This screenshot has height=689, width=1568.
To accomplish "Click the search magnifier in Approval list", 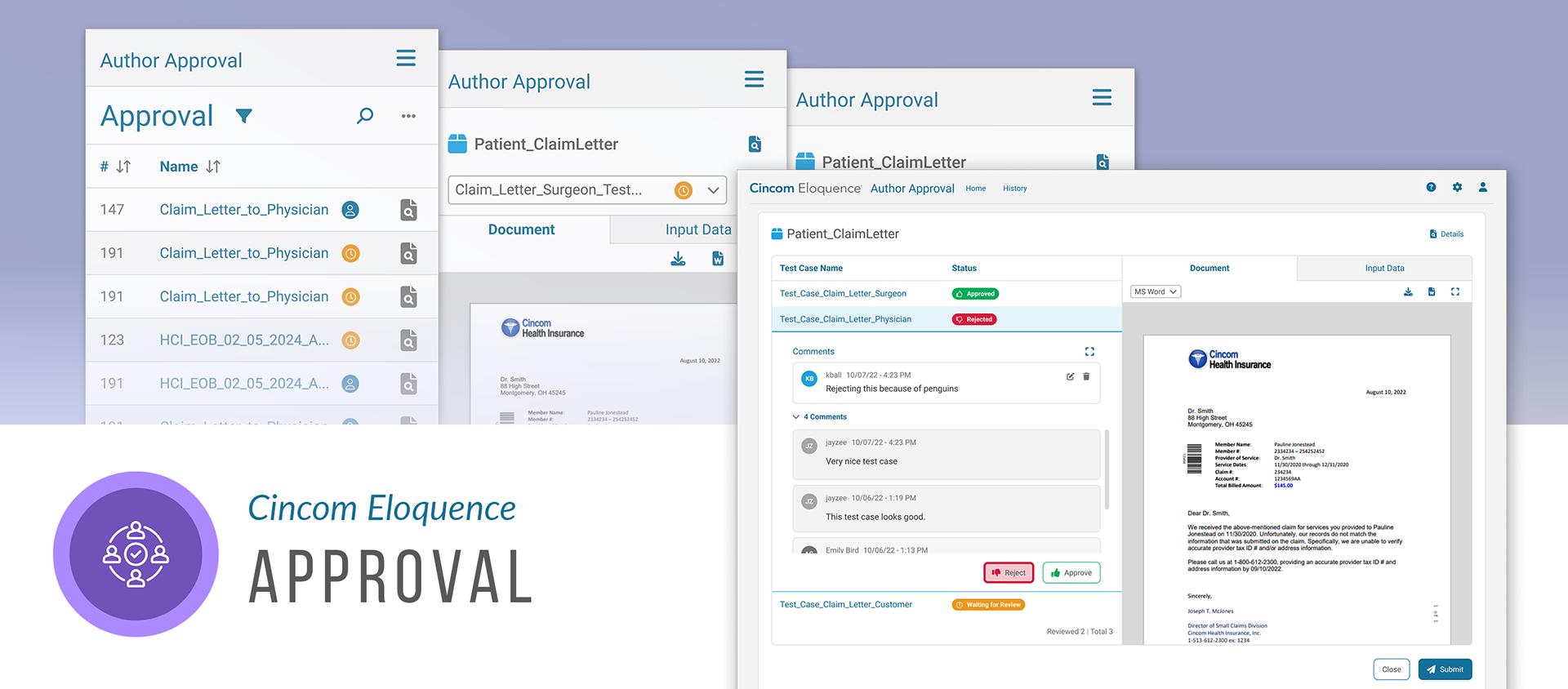I will click(x=365, y=116).
